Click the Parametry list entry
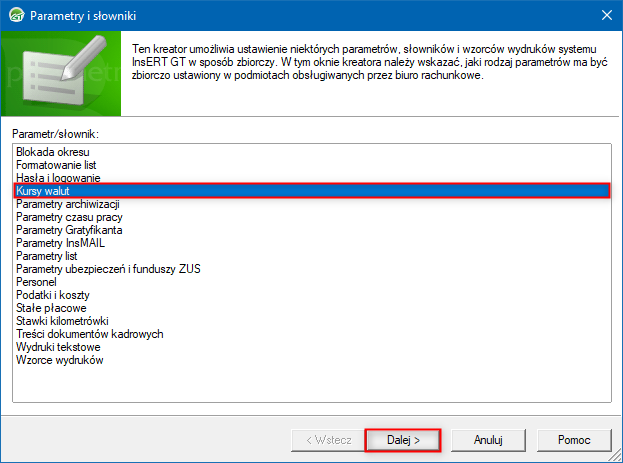The width and height of the screenshot is (623, 463). 312,256
